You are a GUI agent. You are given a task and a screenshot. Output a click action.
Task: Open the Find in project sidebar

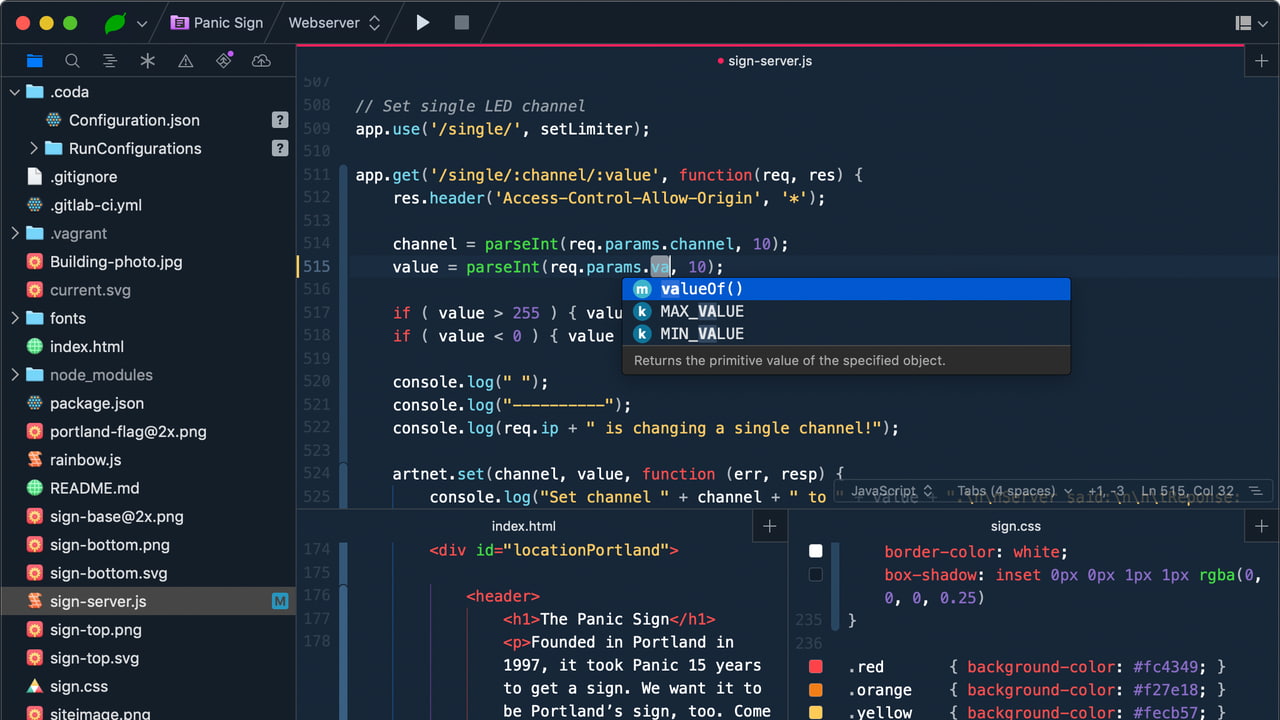point(72,61)
